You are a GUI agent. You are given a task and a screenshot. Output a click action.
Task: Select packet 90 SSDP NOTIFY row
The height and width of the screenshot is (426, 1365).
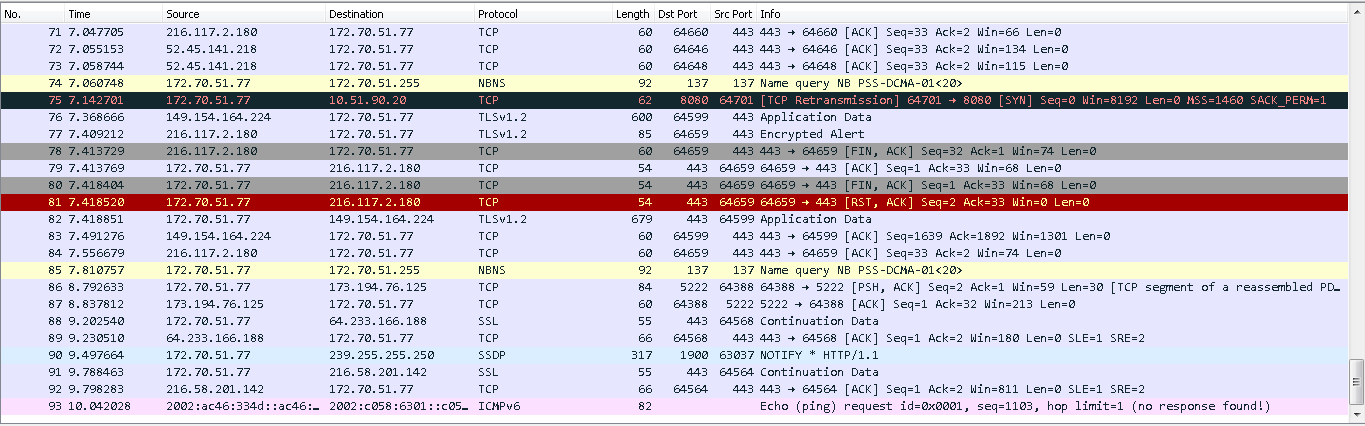600,355
